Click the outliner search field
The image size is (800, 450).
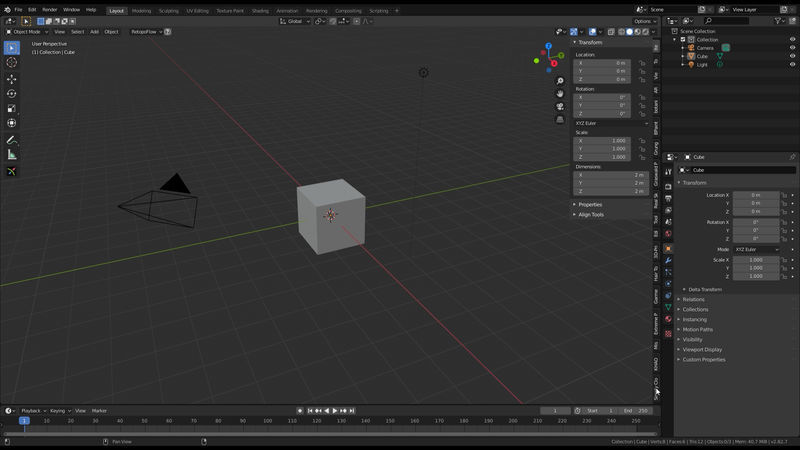[x=726, y=21]
